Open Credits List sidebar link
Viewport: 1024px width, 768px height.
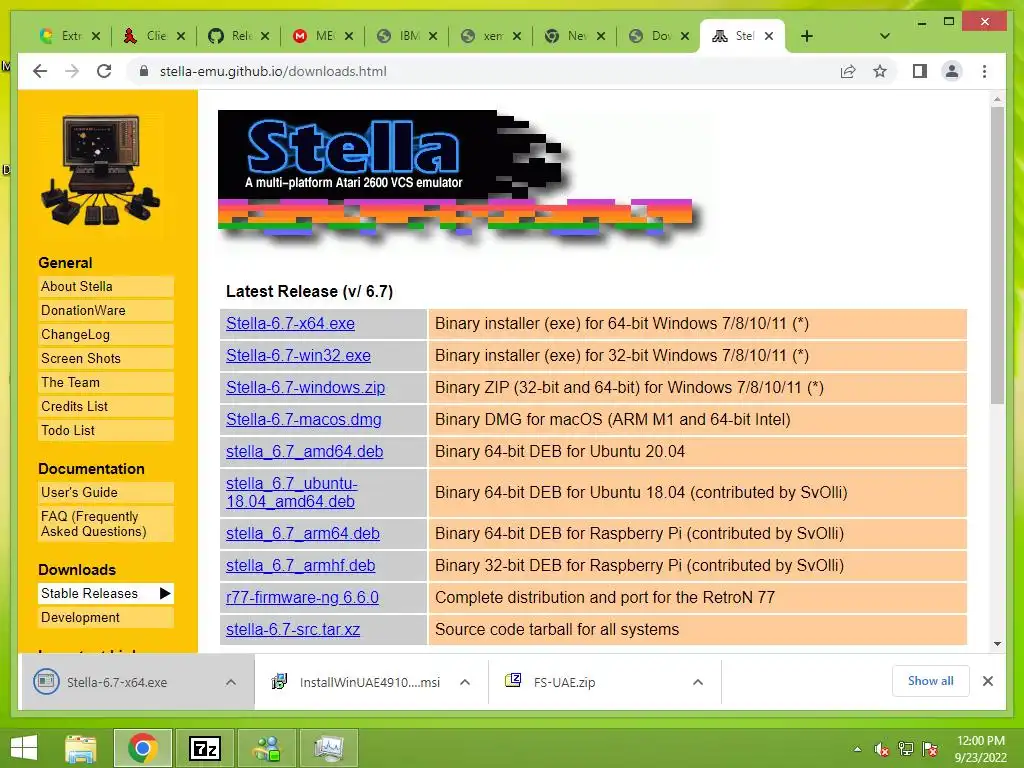click(x=106, y=406)
